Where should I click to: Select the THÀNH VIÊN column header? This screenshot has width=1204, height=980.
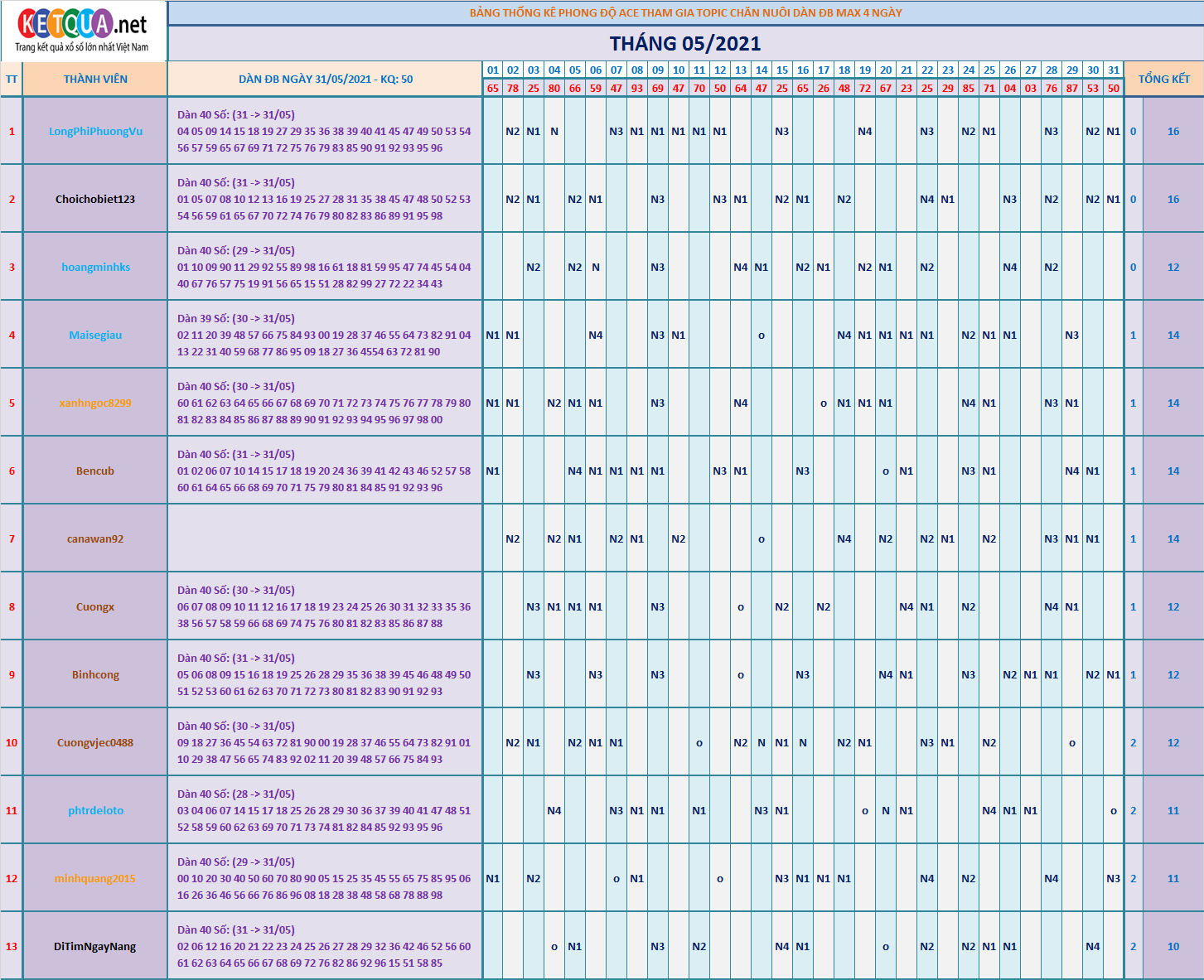pyautogui.click(x=95, y=79)
